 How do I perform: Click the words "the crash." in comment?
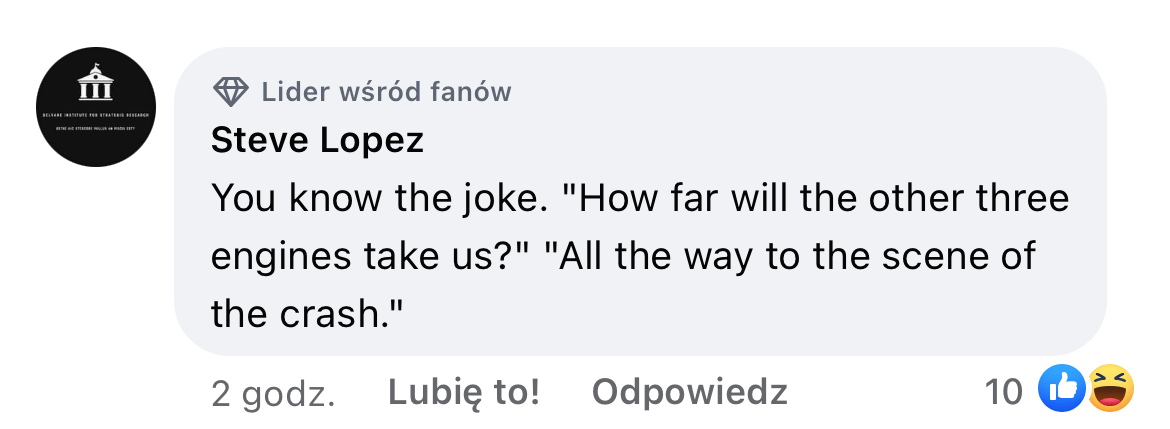tap(306, 314)
